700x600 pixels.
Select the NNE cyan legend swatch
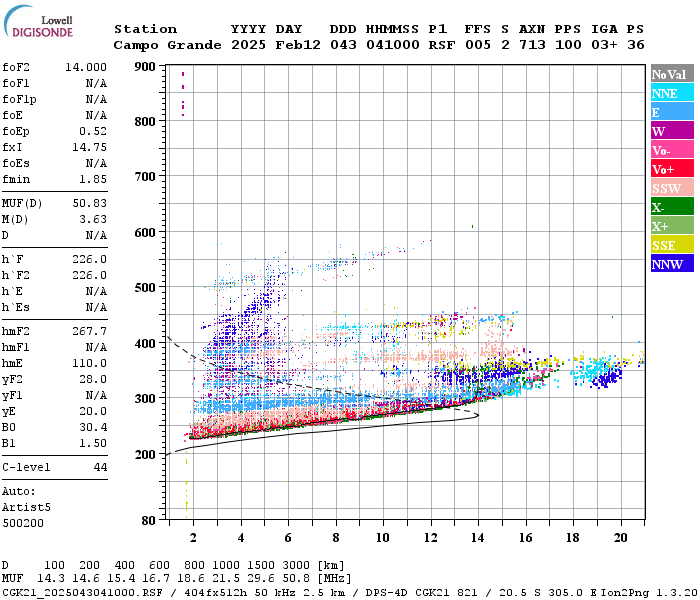(x=672, y=93)
